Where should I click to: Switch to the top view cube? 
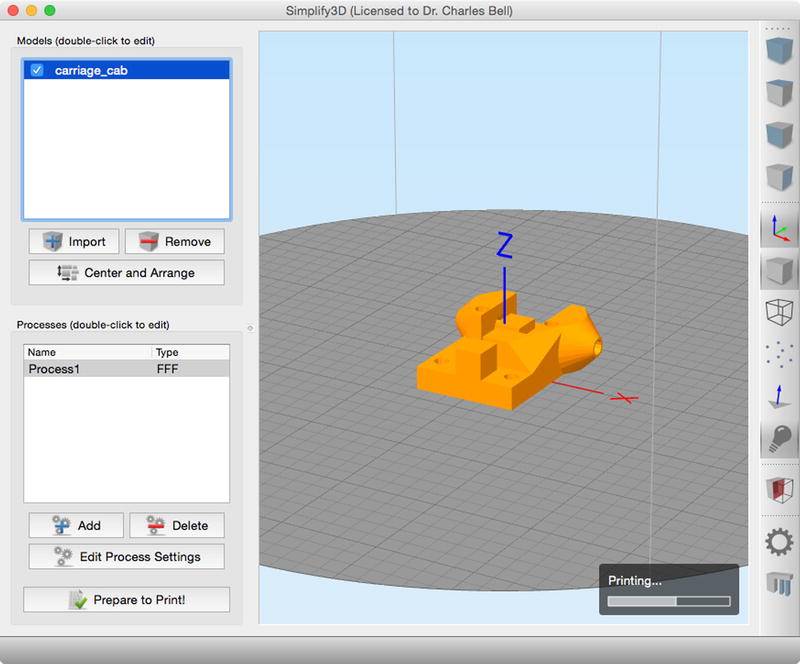pos(780,92)
